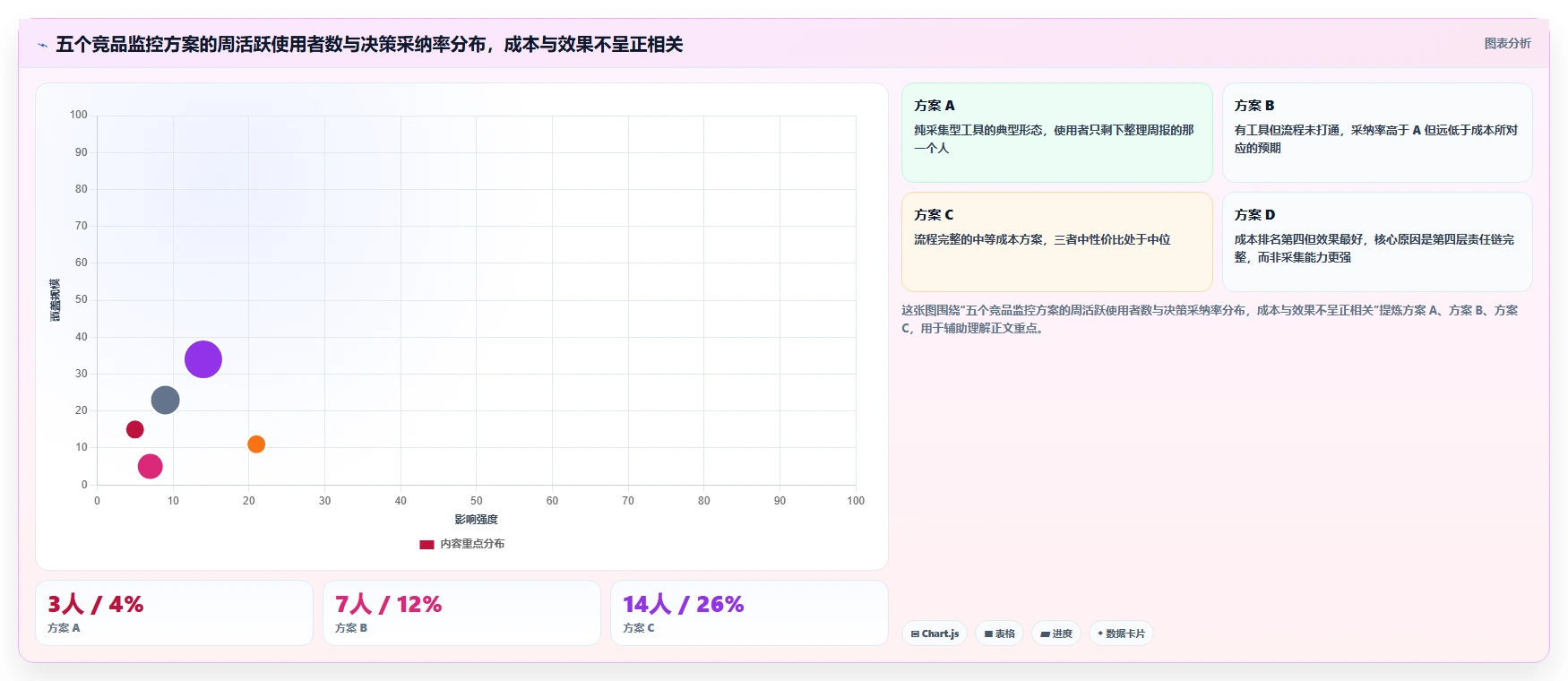This screenshot has height=681, width=1568.
Task: Click the Chart.js tag chip
Action: coord(935,634)
